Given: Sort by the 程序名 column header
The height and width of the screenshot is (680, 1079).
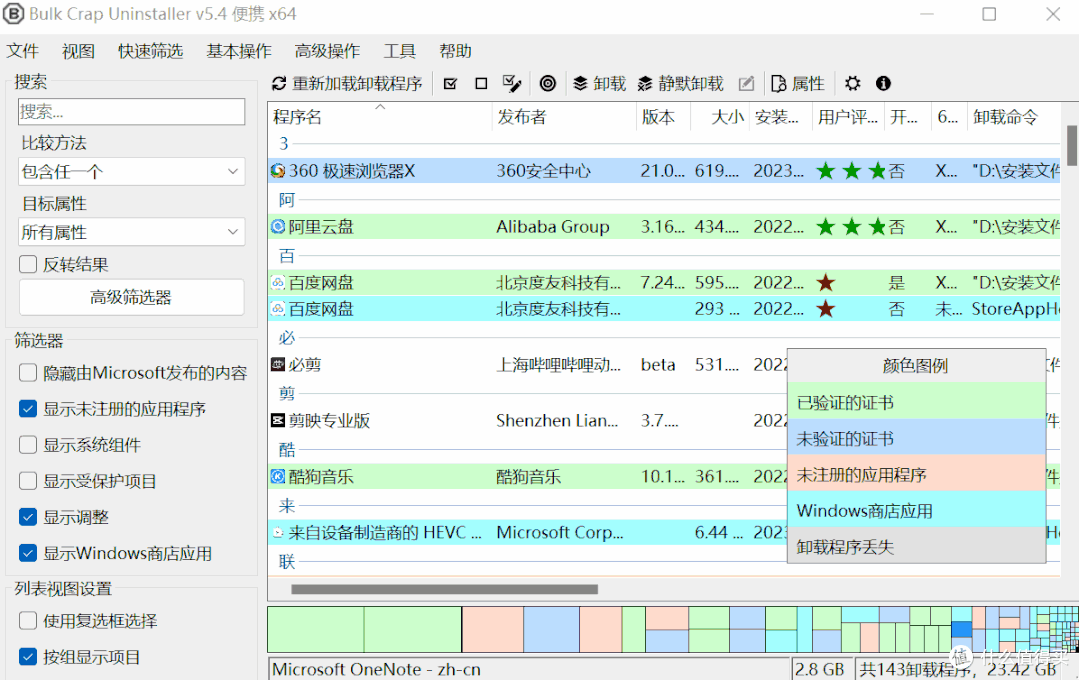Looking at the screenshot, I should (x=380, y=117).
